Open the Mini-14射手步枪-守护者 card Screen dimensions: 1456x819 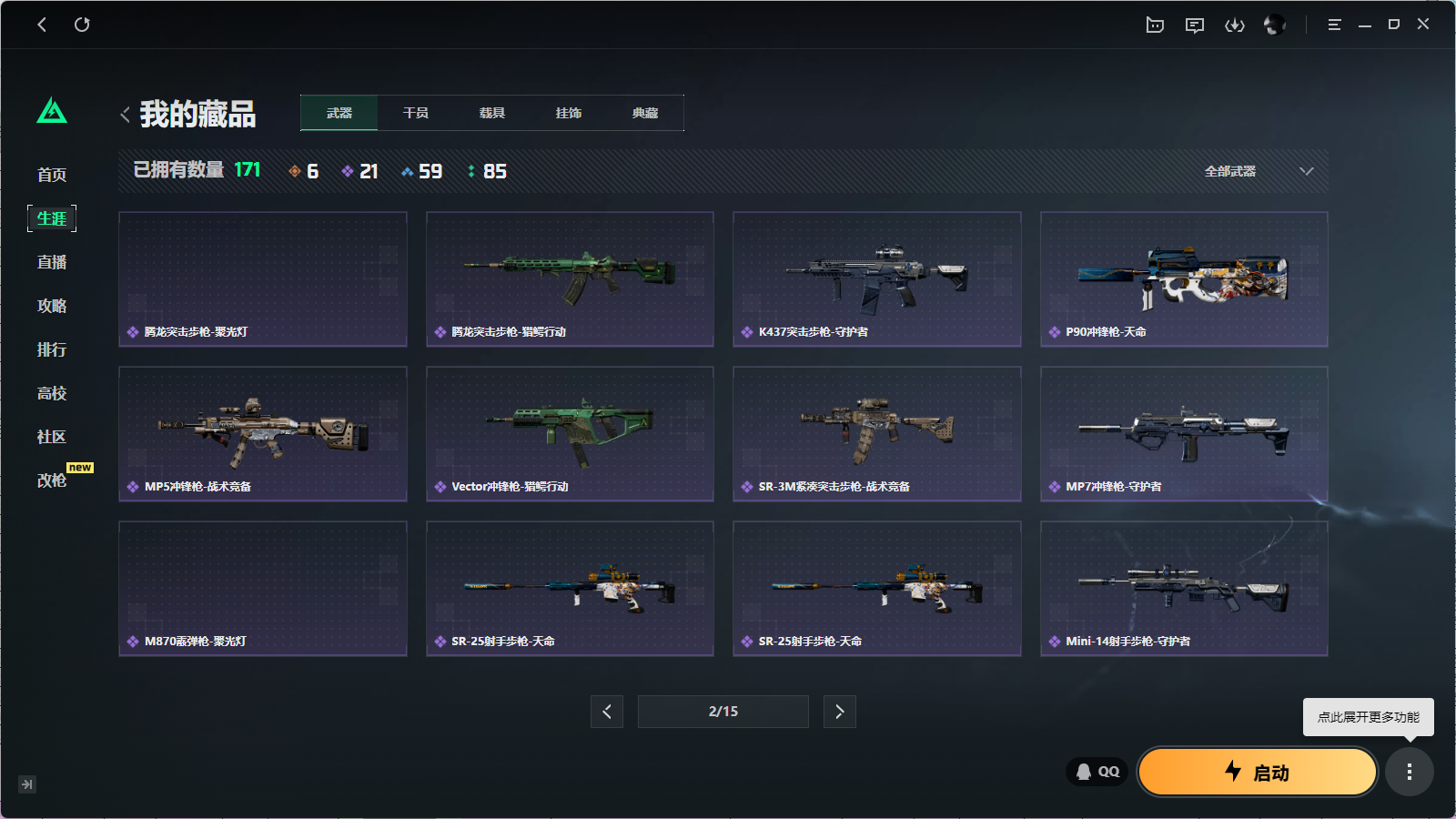click(x=1184, y=589)
